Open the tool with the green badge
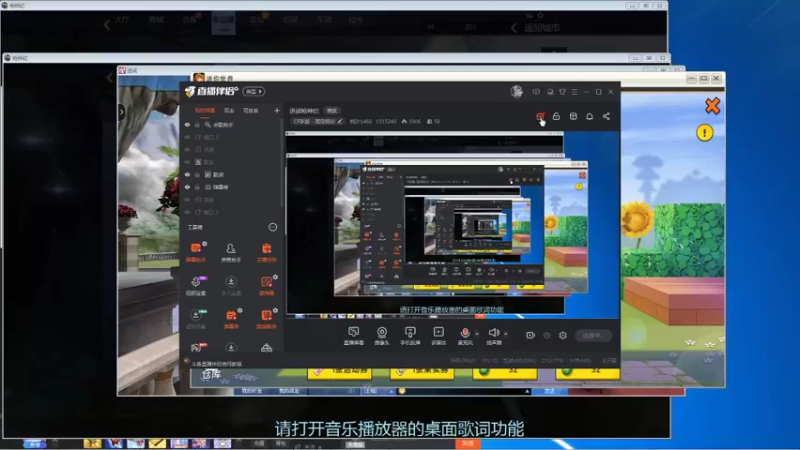 pyautogui.click(x=195, y=318)
